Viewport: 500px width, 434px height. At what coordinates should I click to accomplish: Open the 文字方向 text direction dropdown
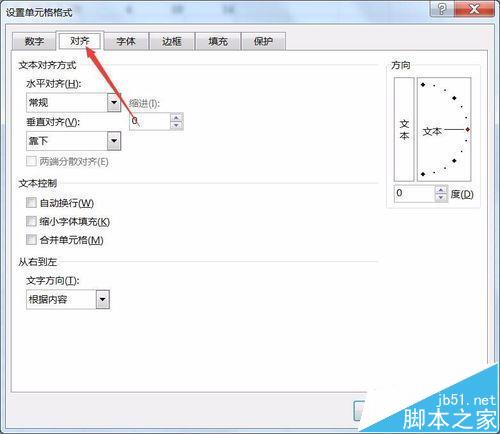(103, 299)
